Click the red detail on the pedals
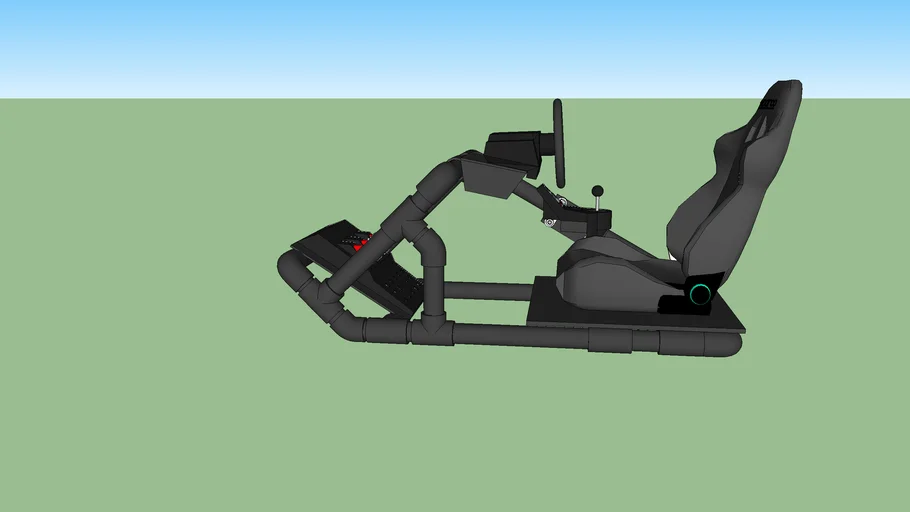This screenshot has height=512, width=910. pyautogui.click(x=364, y=240)
